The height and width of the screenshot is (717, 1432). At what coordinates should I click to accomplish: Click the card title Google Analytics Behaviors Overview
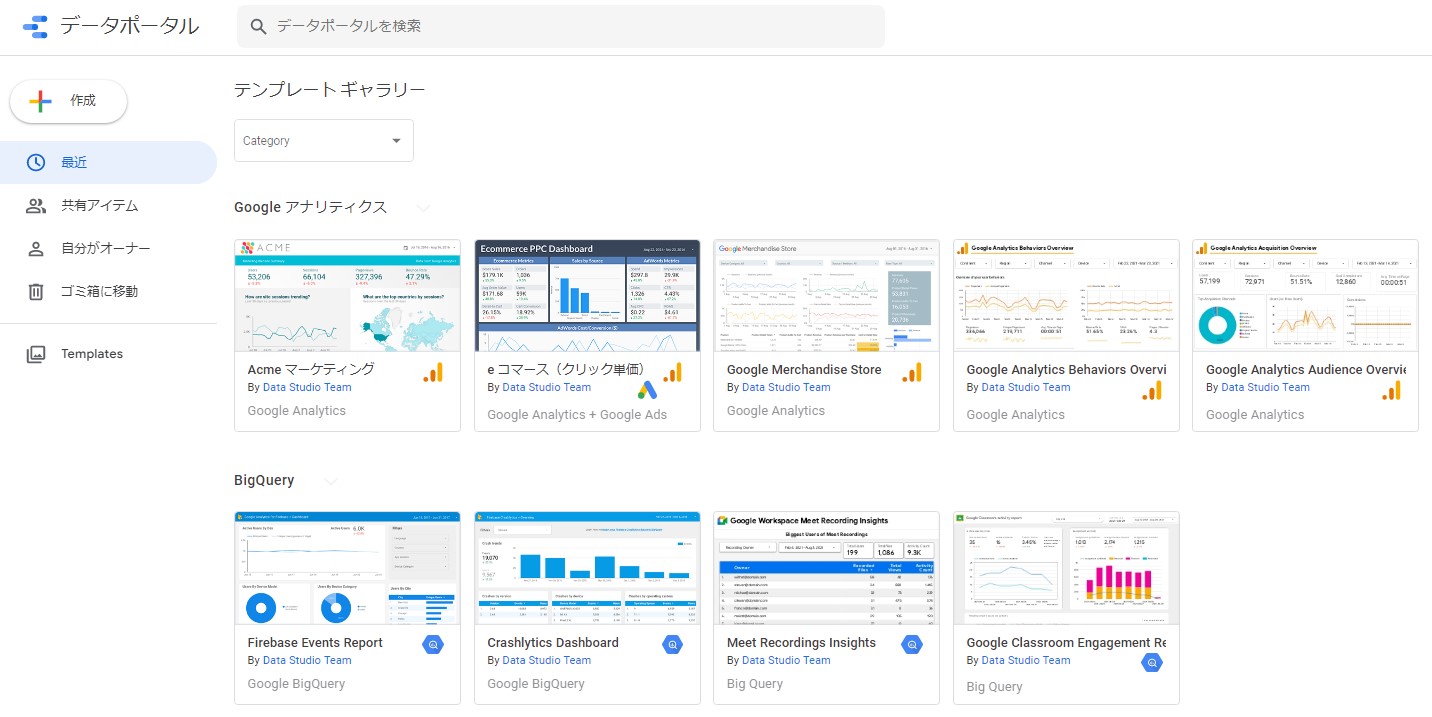[x=1066, y=369]
